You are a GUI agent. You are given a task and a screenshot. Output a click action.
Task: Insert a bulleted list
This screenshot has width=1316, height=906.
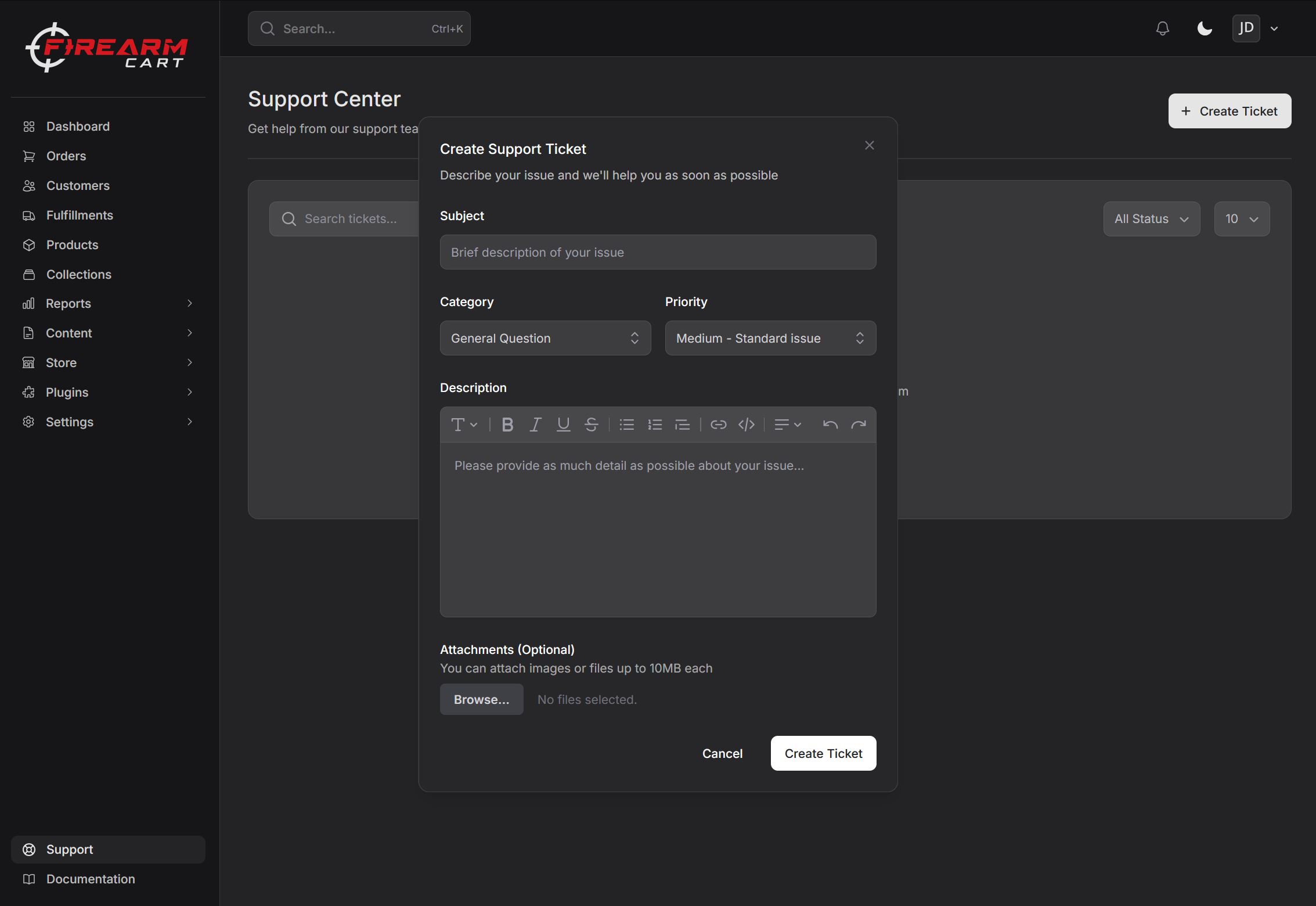coord(627,425)
